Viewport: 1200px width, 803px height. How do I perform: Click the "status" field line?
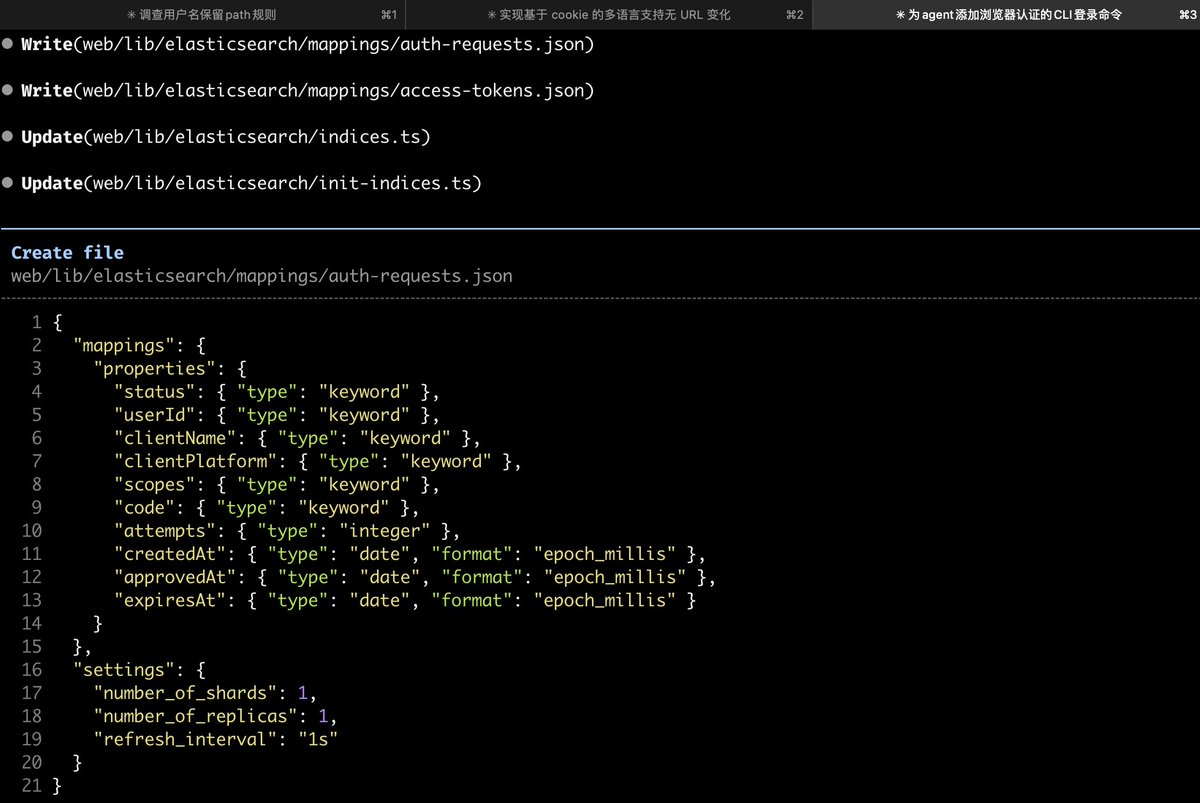(277, 391)
